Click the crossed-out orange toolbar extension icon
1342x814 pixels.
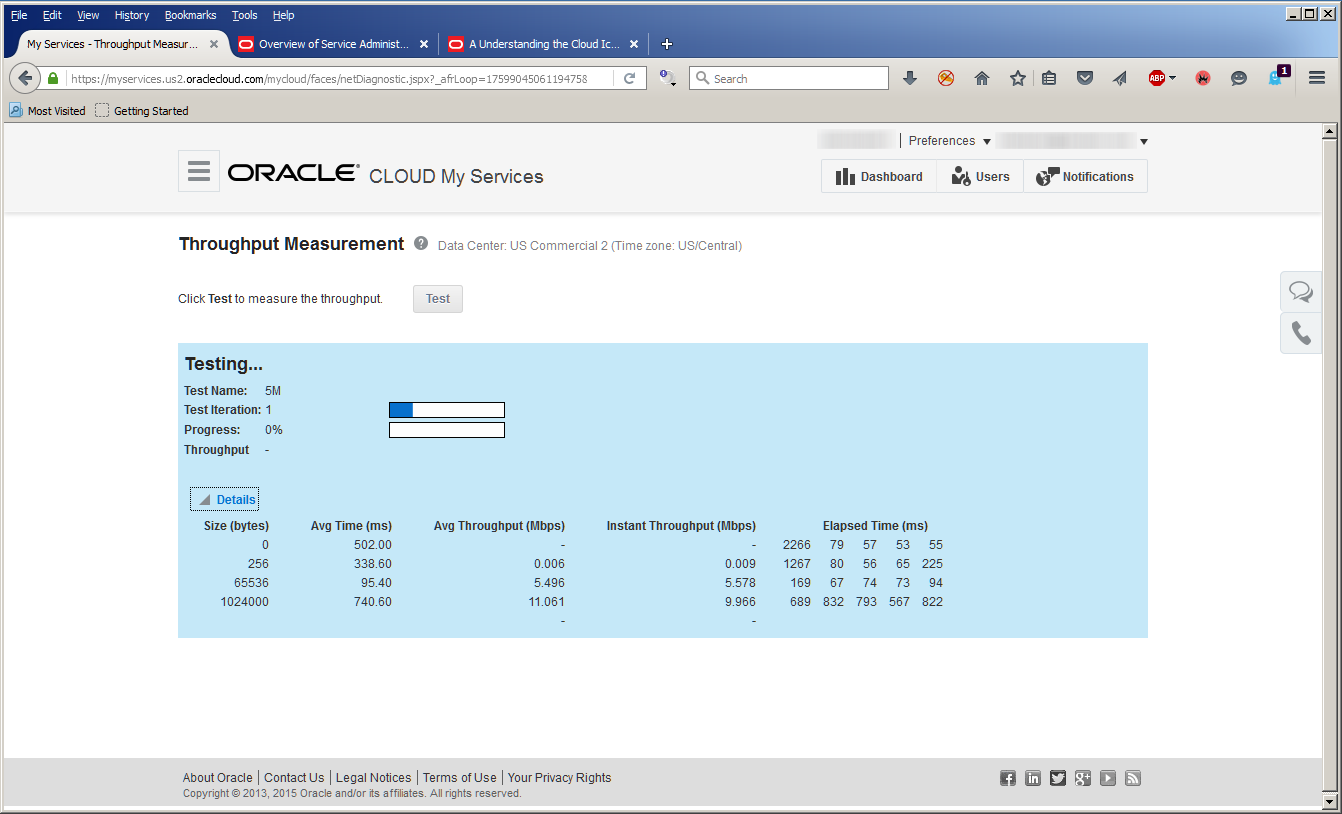[x=946, y=78]
